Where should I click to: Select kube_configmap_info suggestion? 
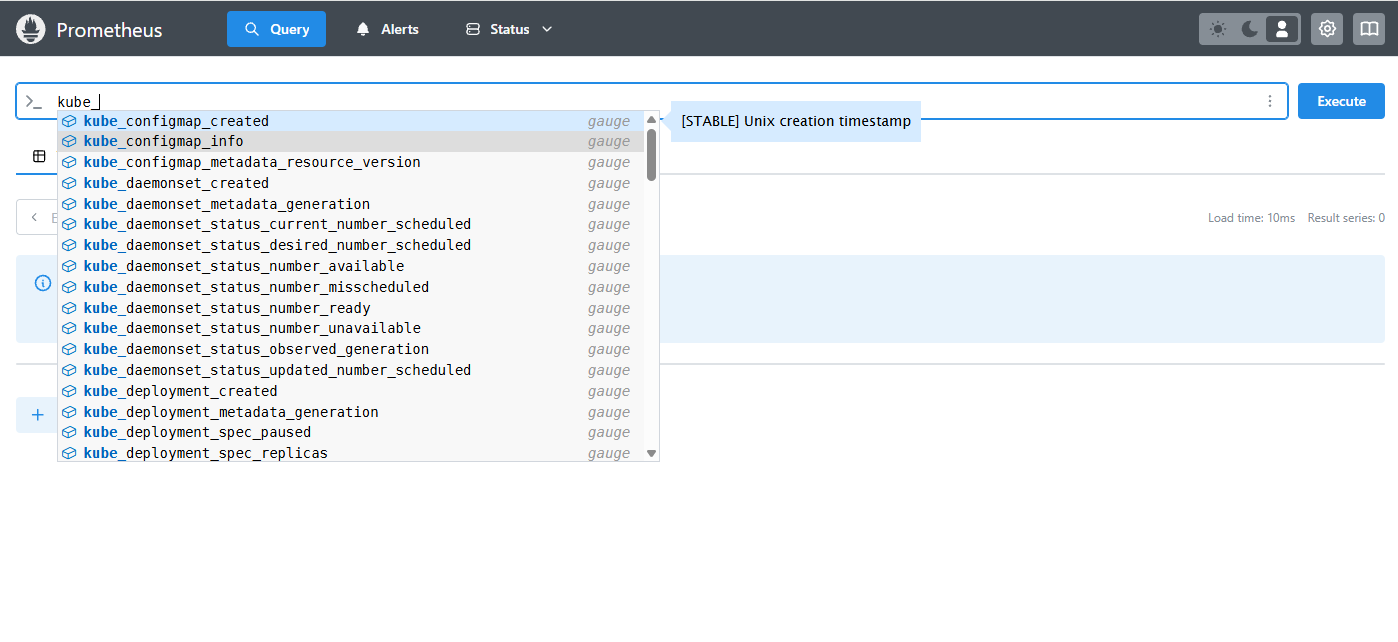(163, 141)
